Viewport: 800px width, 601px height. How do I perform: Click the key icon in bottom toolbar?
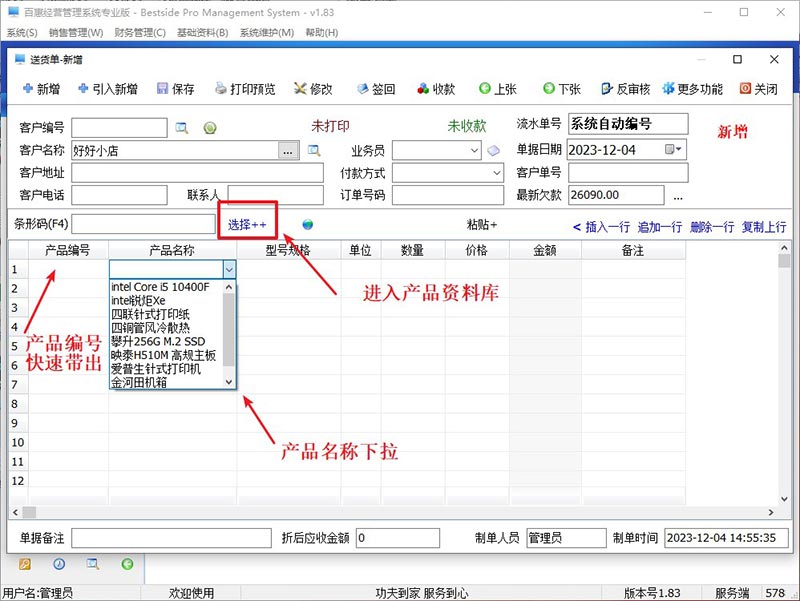(24, 564)
